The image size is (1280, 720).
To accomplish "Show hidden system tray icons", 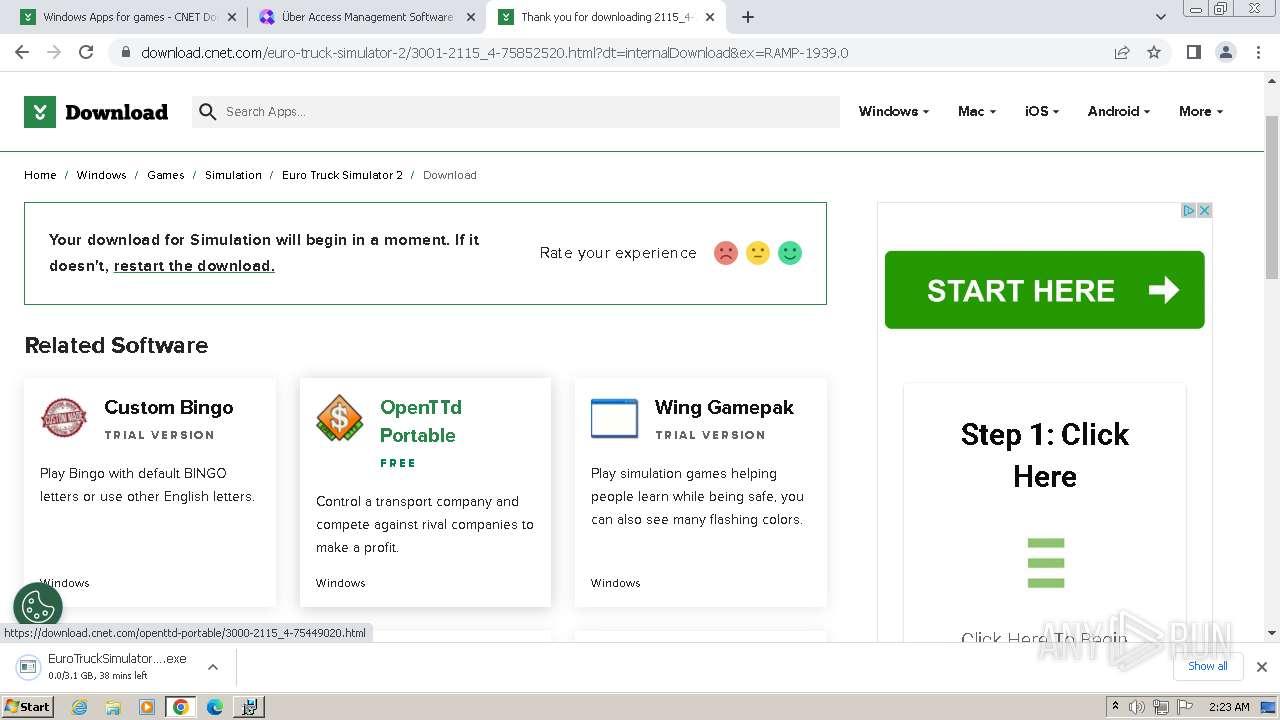I will click(x=1115, y=707).
